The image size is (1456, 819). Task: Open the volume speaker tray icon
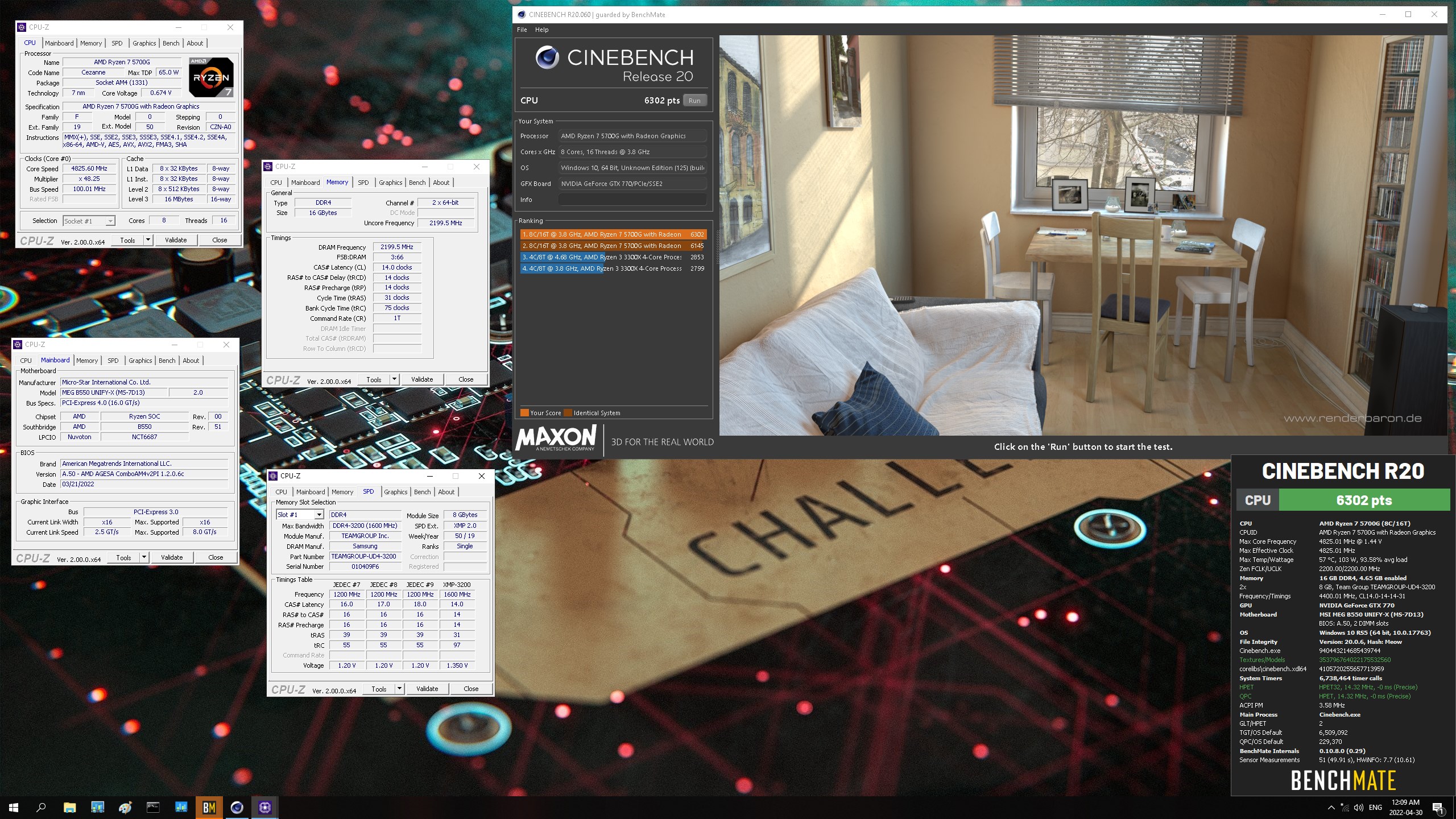coord(1359,808)
